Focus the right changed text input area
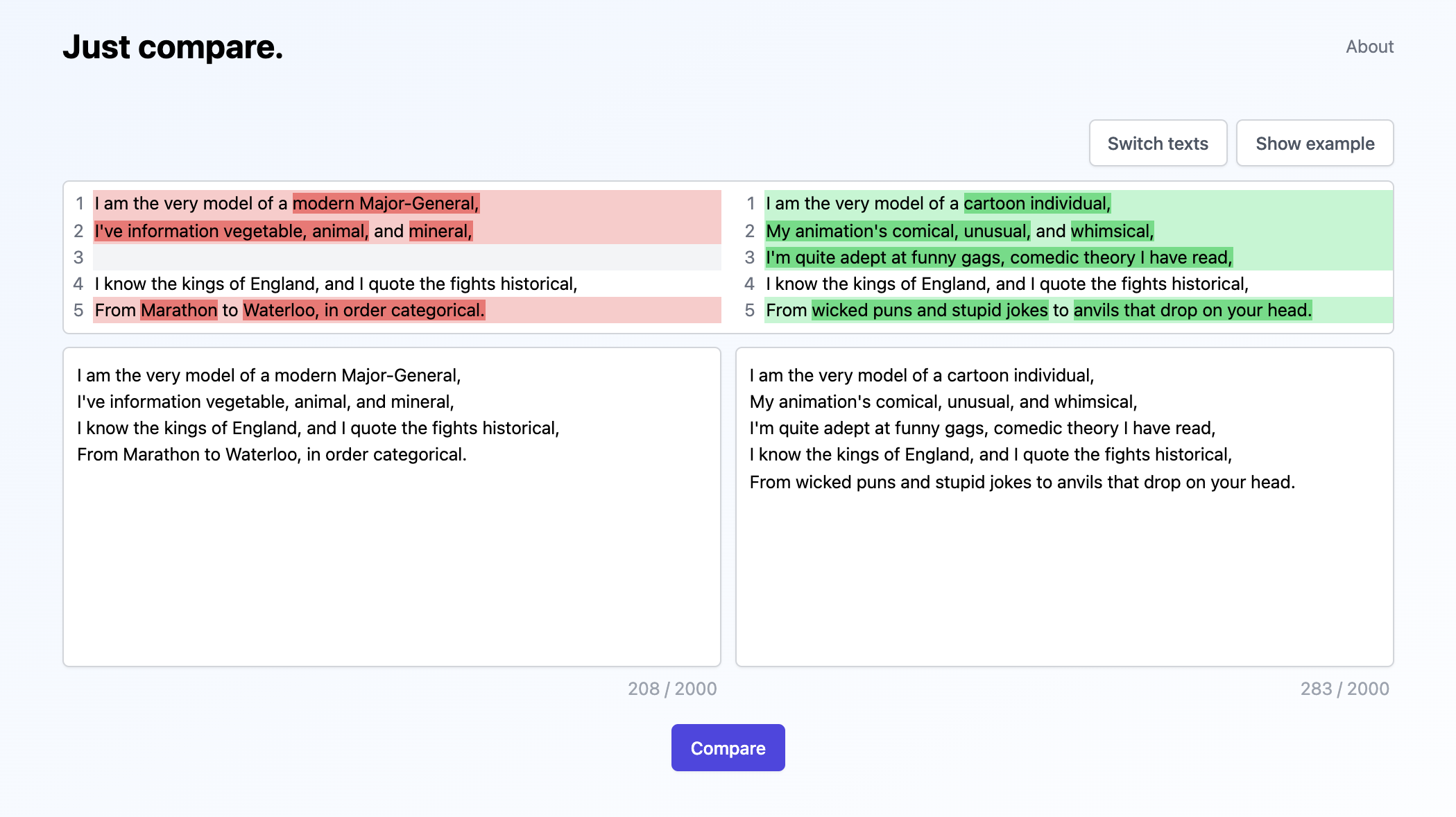Viewport: 1456px width, 817px height. (1064, 569)
